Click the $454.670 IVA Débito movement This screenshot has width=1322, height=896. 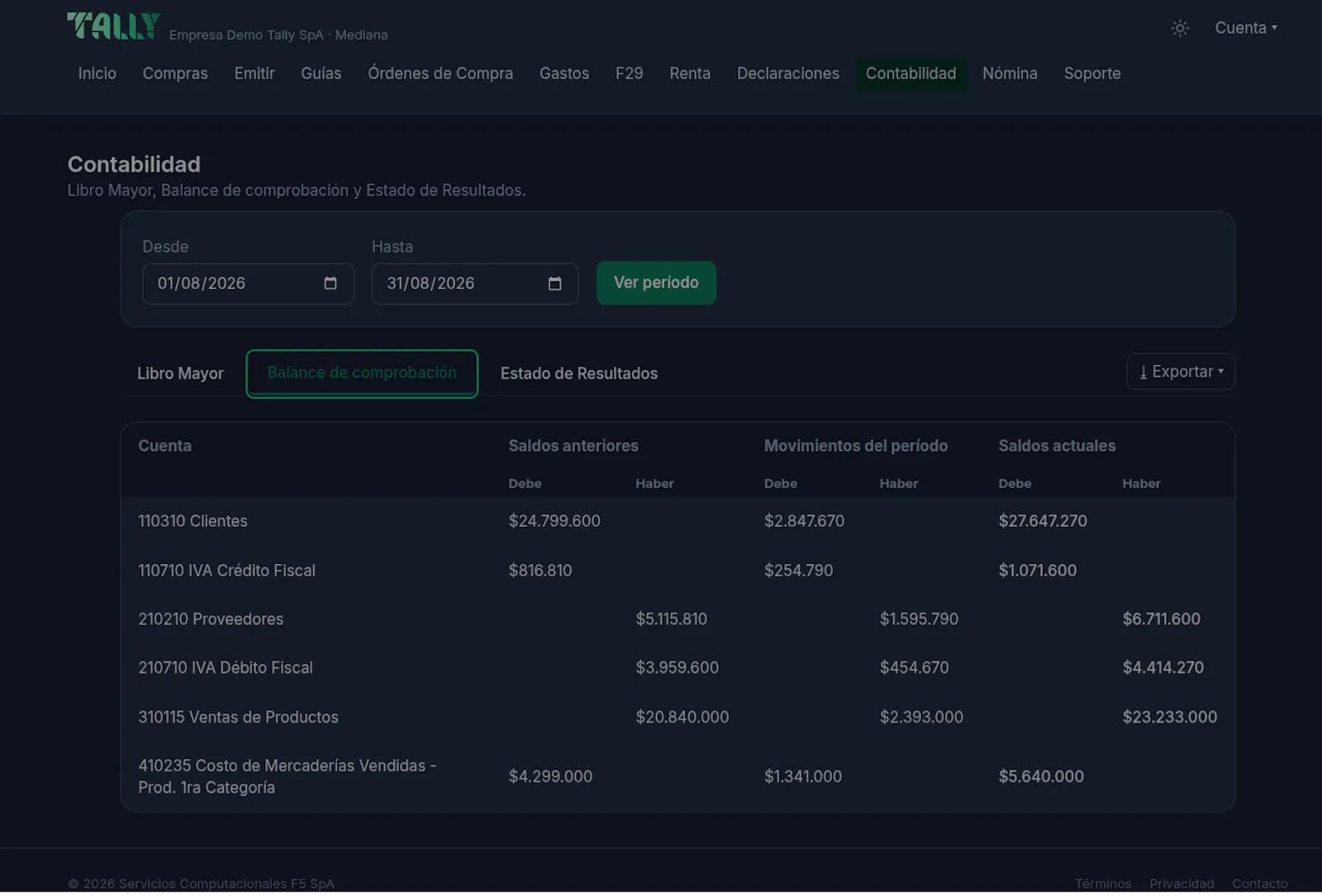(x=914, y=668)
